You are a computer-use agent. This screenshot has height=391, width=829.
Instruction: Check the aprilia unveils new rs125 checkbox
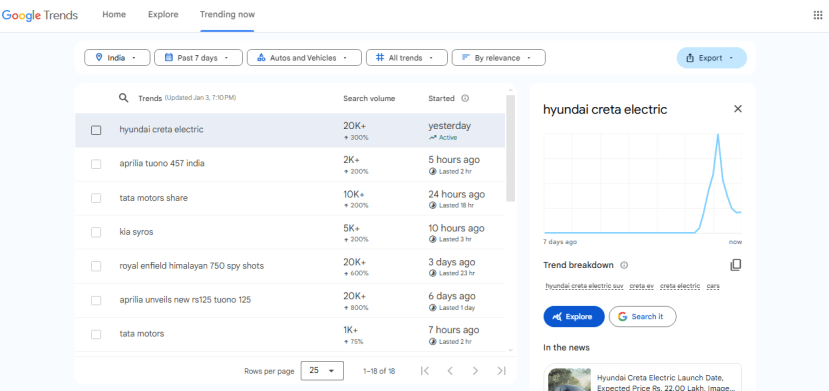[x=96, y=301]
